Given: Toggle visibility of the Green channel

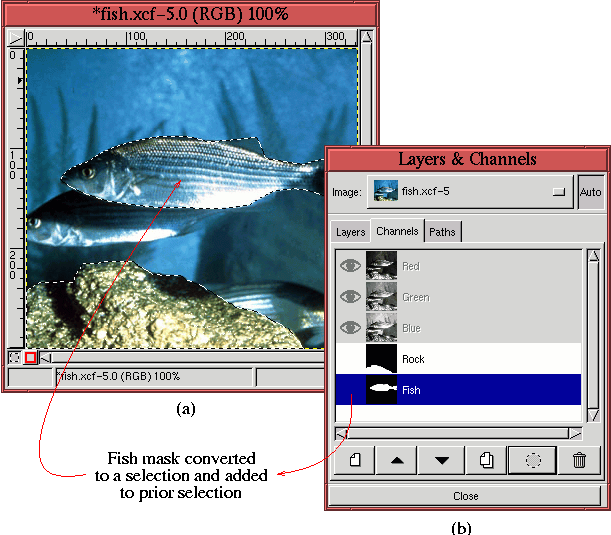Looking at the screenshot, I should click(350, 297).
